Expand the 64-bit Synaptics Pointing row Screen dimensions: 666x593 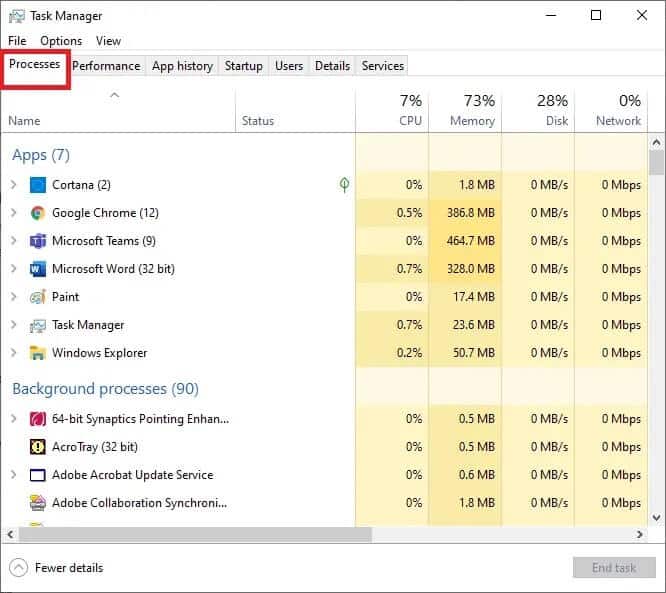click(x=14, y=419)
